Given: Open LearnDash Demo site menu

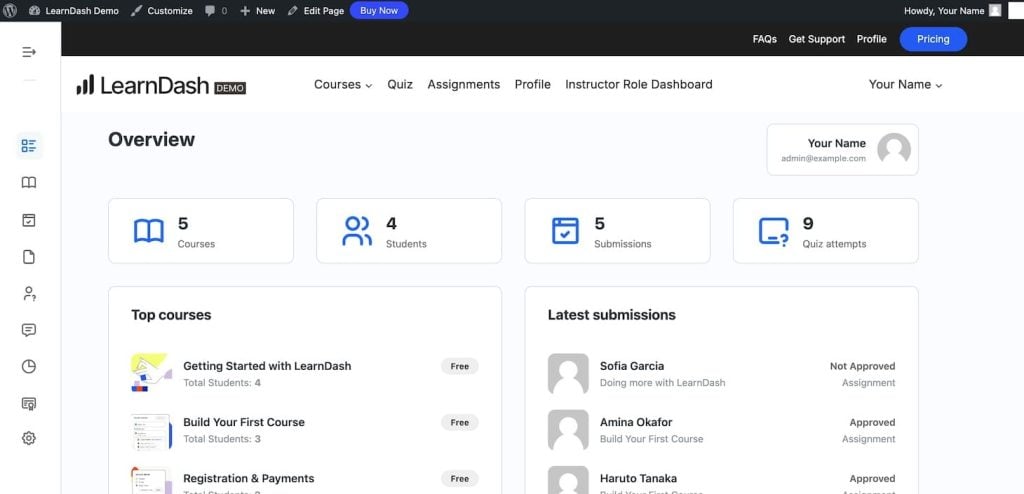Looking at the screenshot, I should 74,10.
